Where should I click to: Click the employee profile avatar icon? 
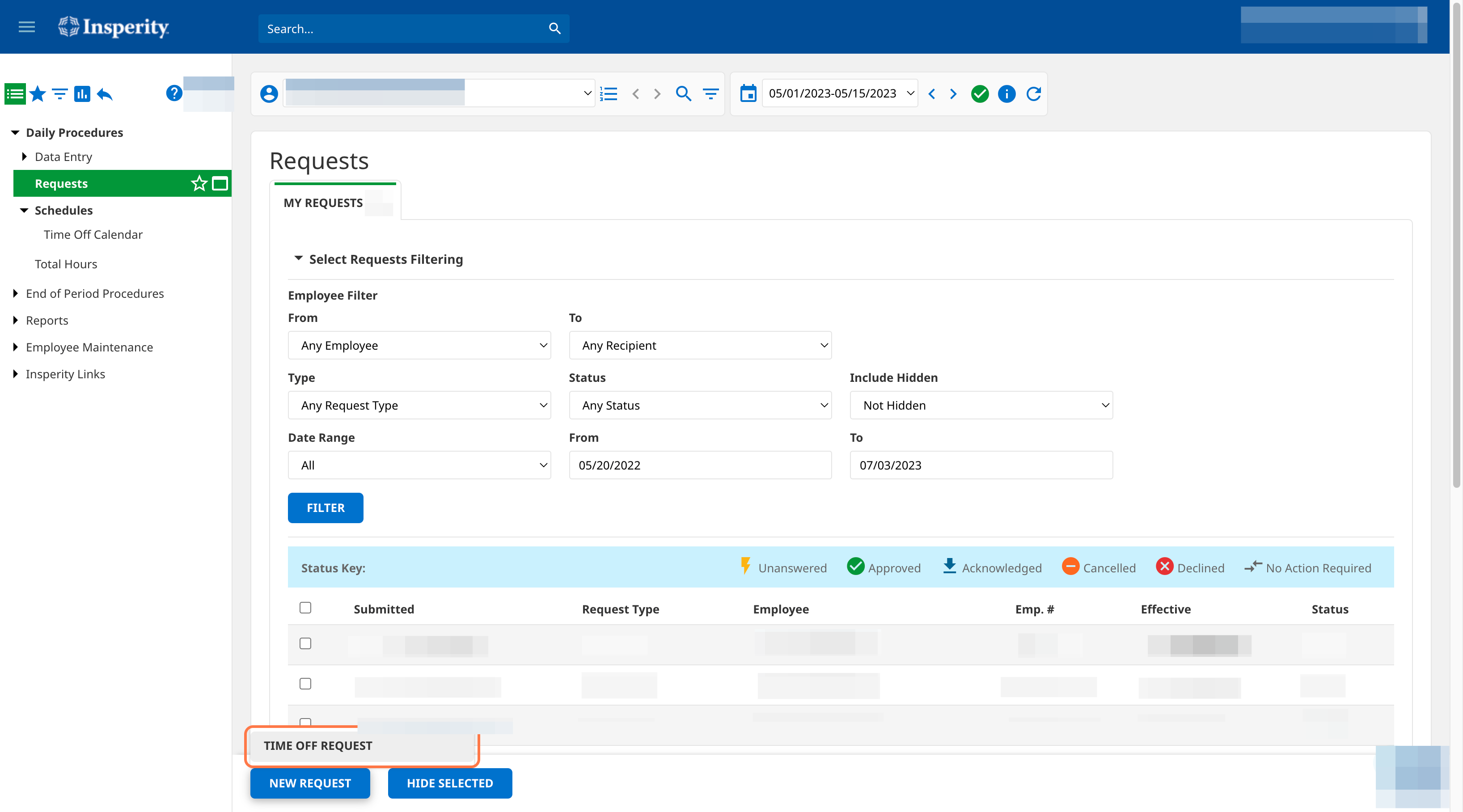[269, 94]
